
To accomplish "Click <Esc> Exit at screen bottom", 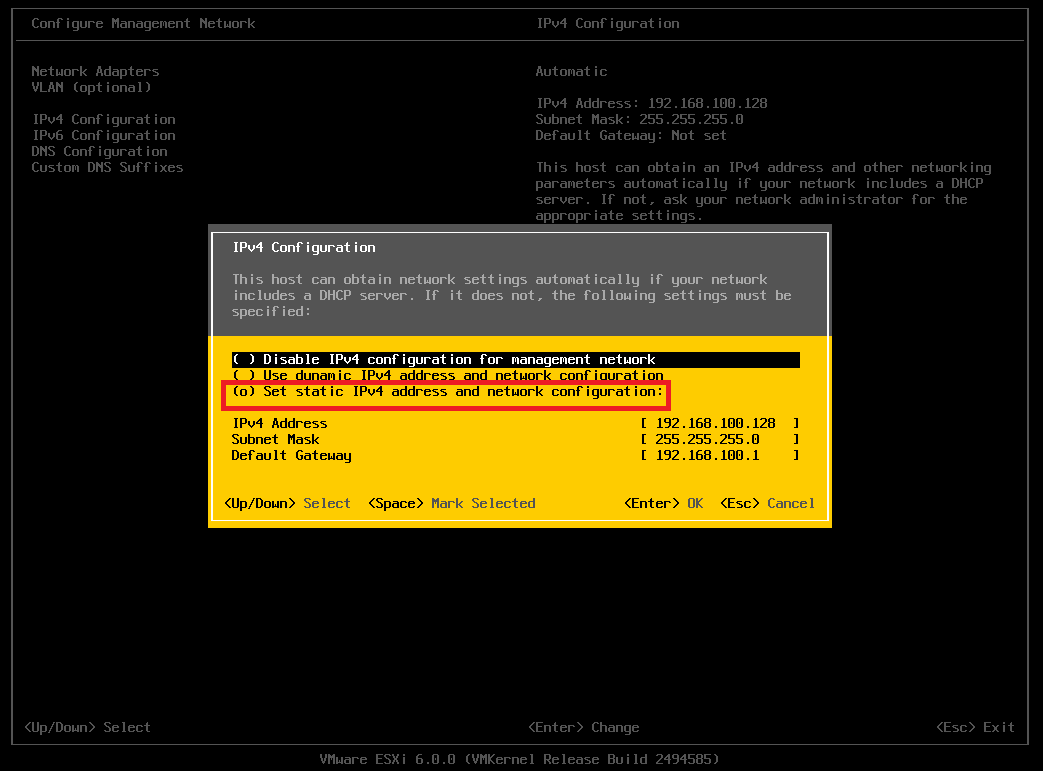I will point(975,727).
